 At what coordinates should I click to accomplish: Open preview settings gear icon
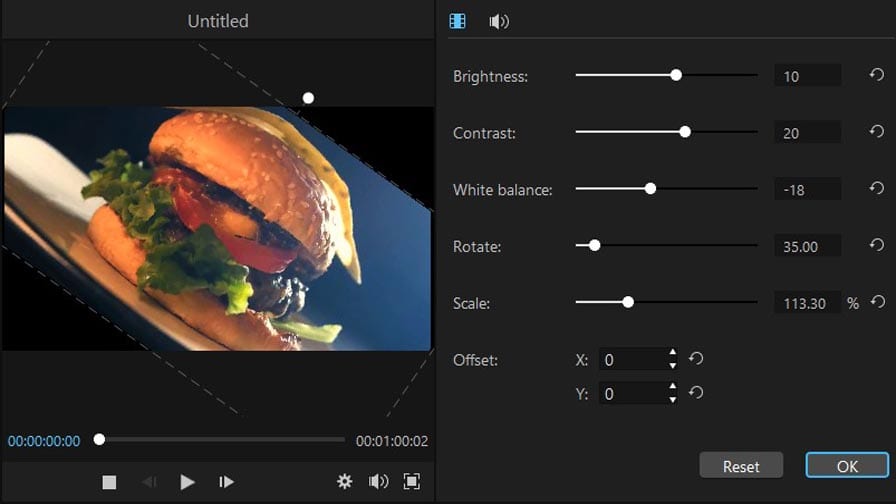[344, 481]
